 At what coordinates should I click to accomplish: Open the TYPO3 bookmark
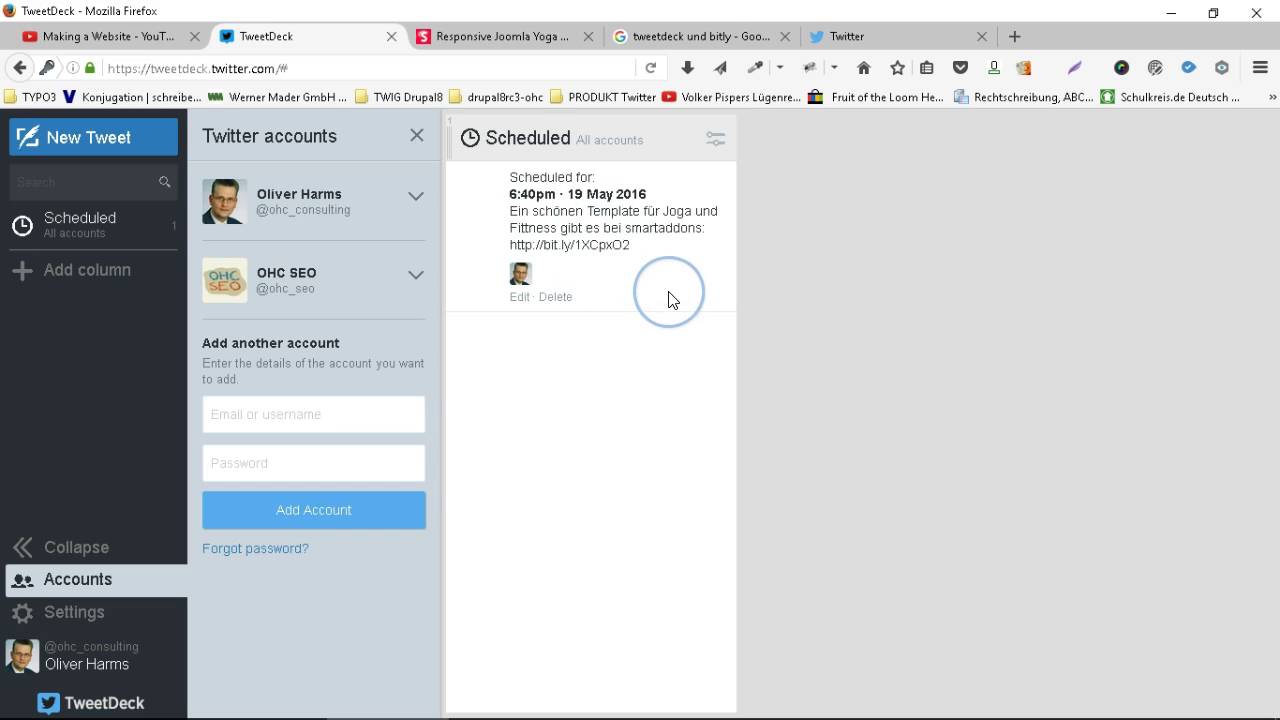point(30,97)
